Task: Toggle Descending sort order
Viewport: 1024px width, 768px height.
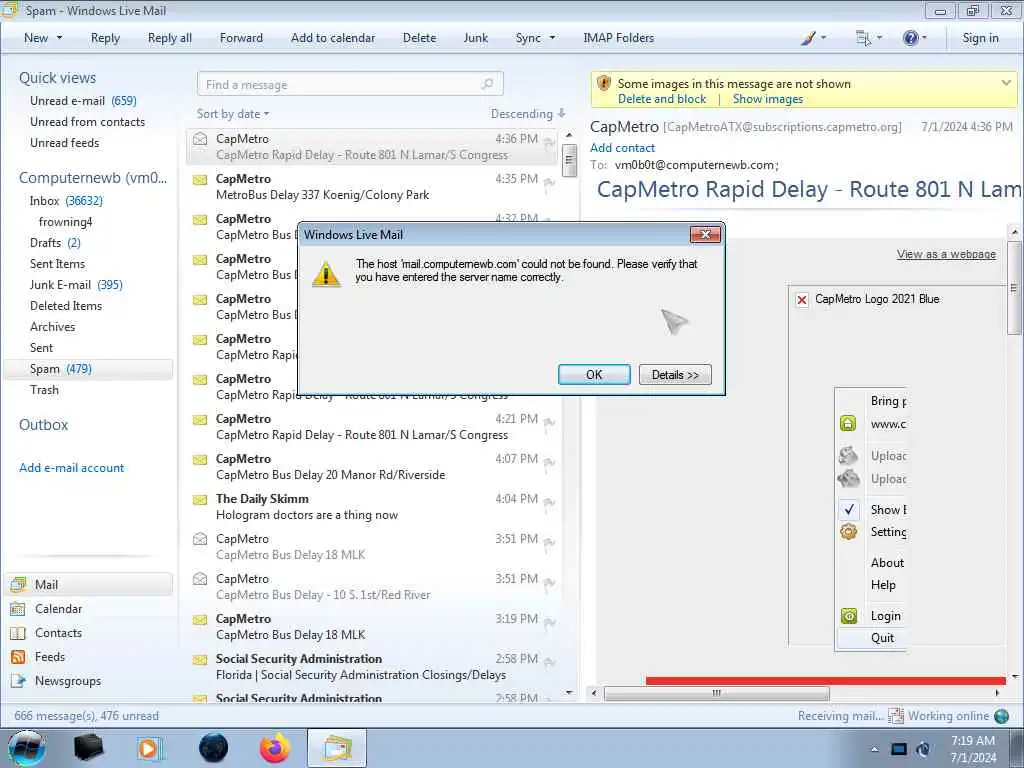Action: pyautogui.click(x=528, y=114)
